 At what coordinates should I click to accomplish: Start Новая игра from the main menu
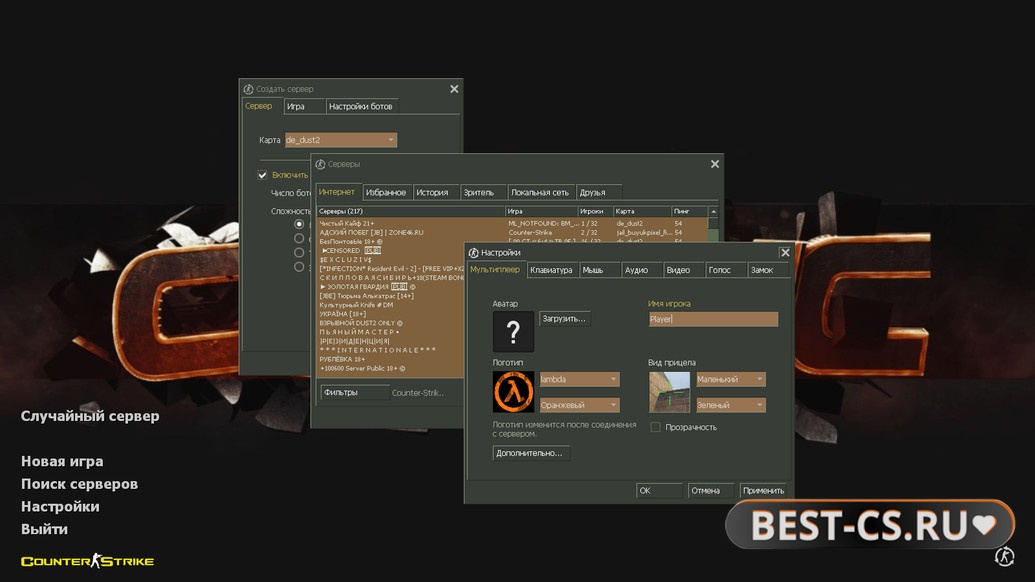pyautogui.click(x=62, y=461)
